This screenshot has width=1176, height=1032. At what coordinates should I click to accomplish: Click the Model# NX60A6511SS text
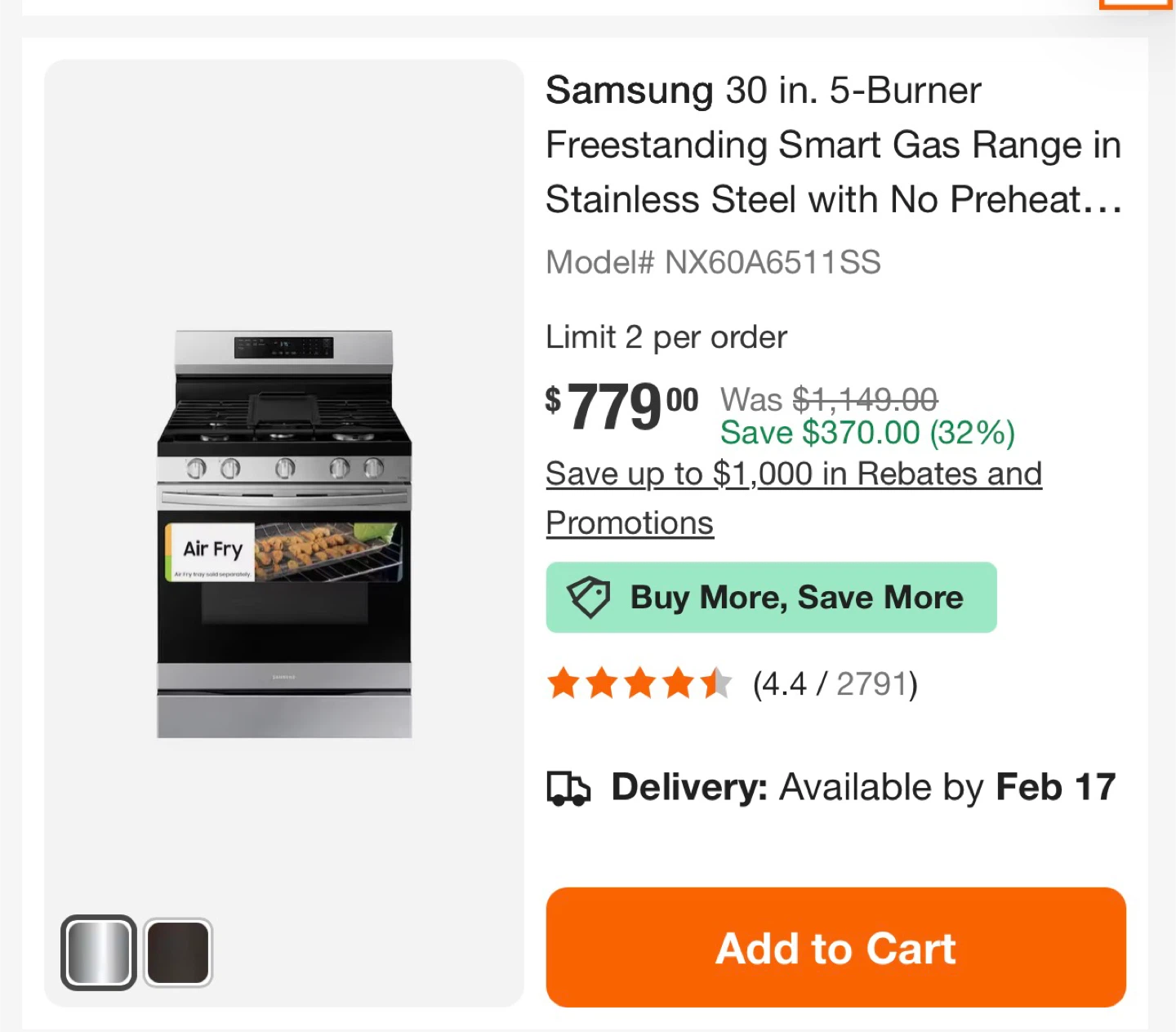713,263
